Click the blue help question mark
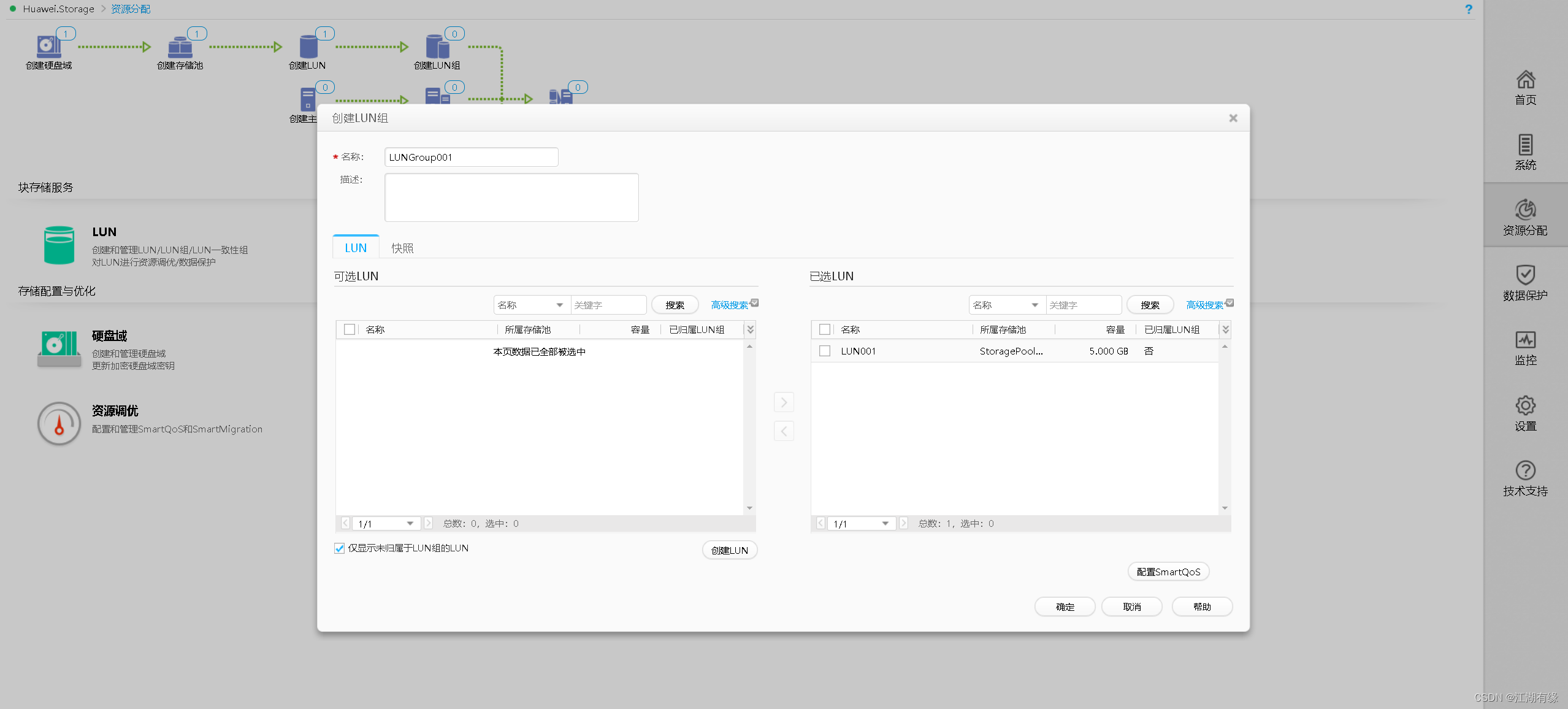 click(1468, 9)
